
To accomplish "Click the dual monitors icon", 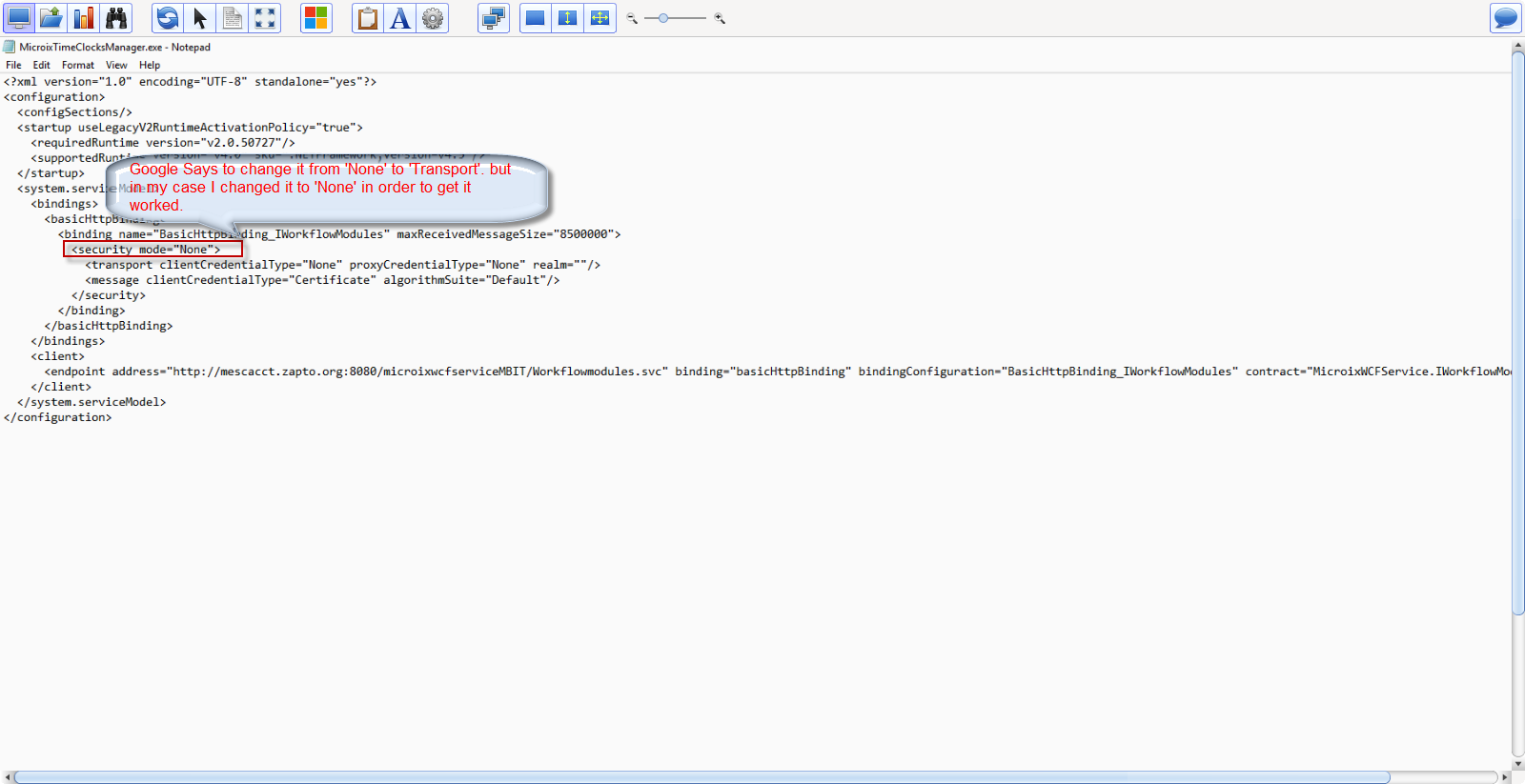I will [x=494, y=18].
